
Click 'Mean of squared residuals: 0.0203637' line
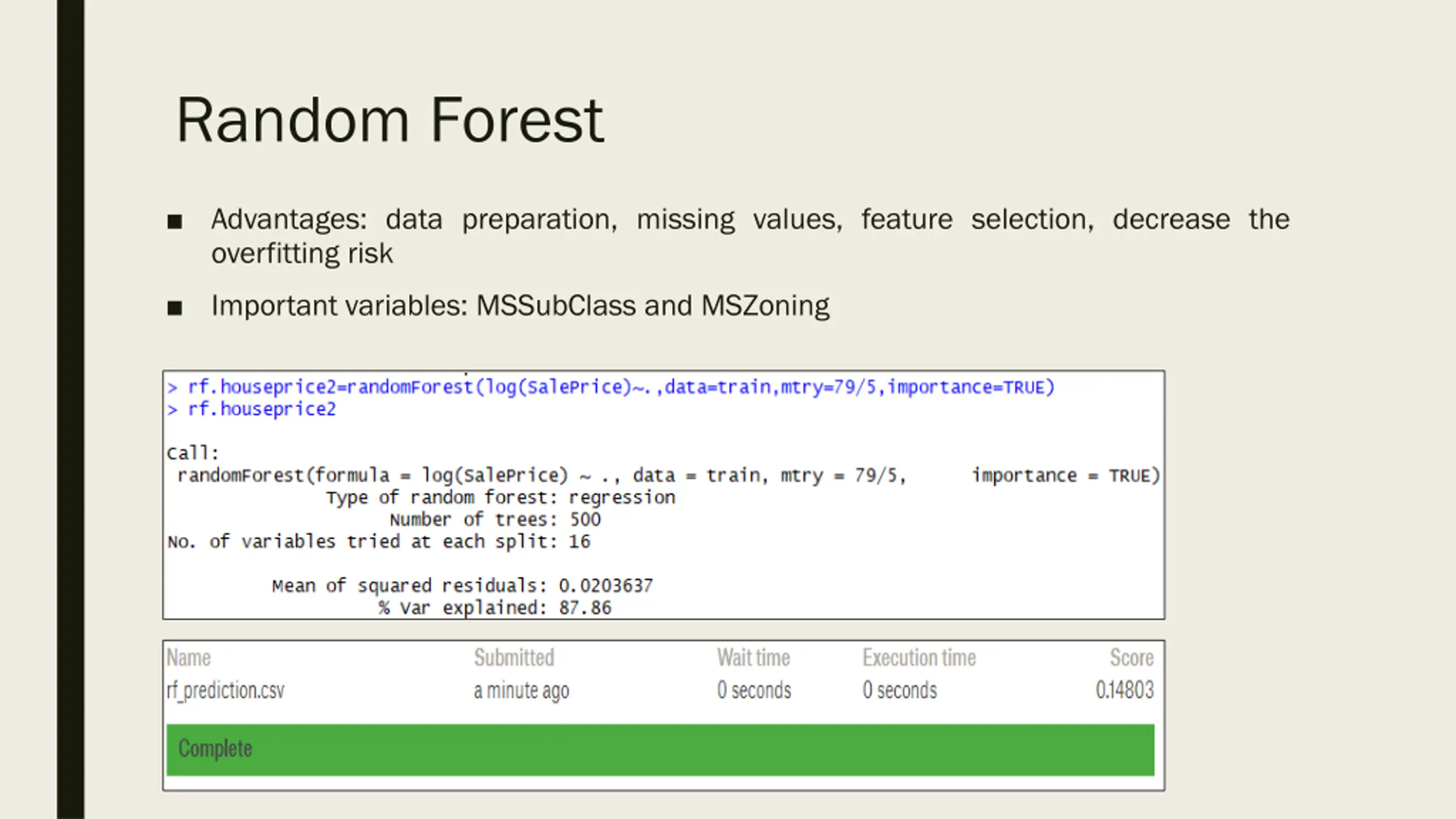click(462, 586)
